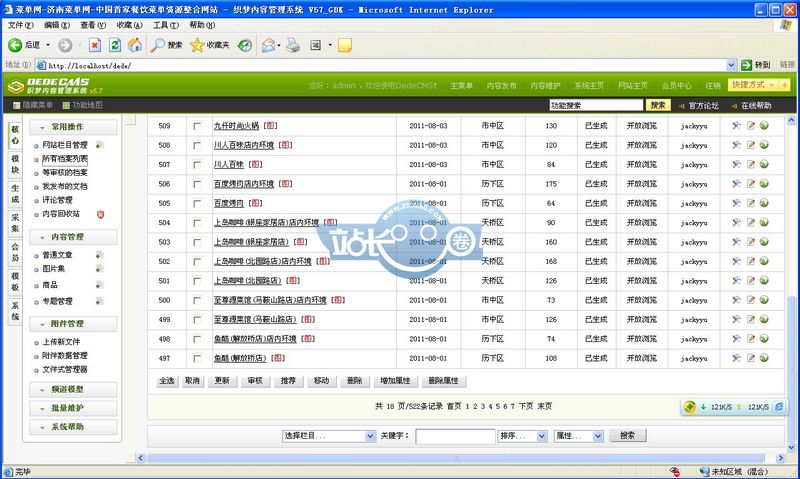Click the Print icon in the IE toolbar
This screenshot has height=479, width=800.
pos(293,45)
